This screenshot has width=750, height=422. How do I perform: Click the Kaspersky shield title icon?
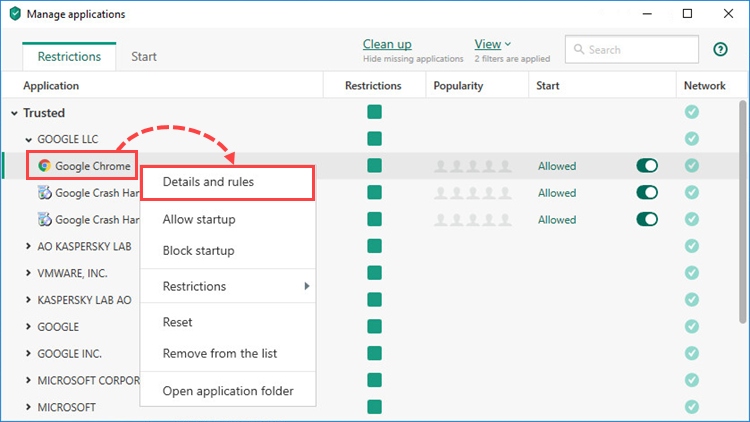15,13
